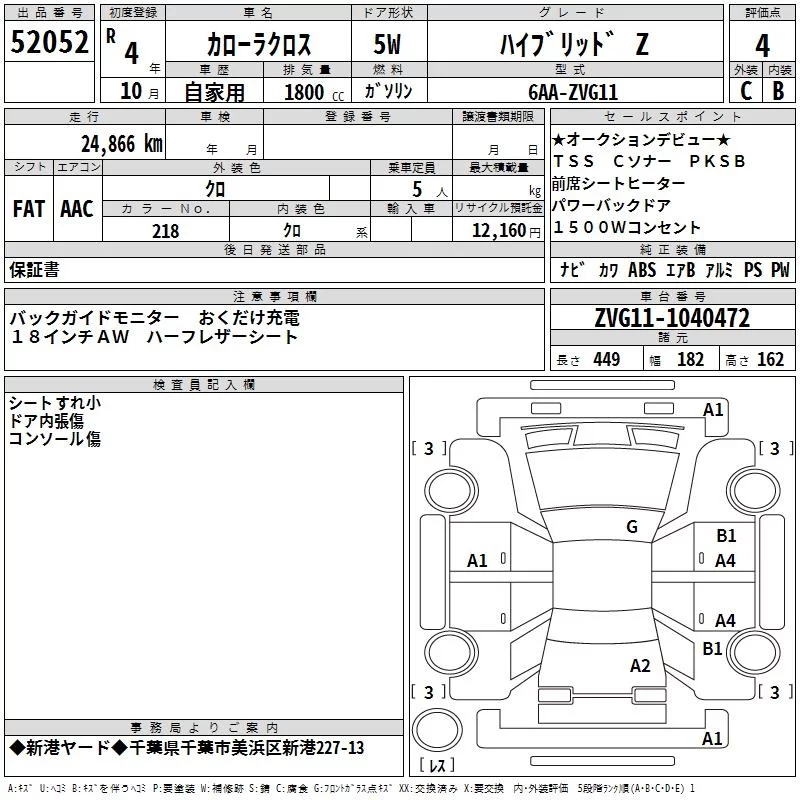Select the interior grade B
The image size is (800, 800).
[x=779, y=89]
